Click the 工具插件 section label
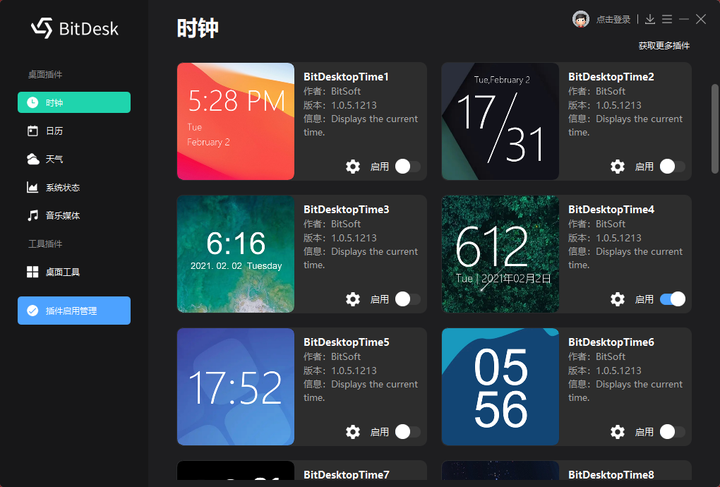Screen dimensions: 720x487 (45, 244)
